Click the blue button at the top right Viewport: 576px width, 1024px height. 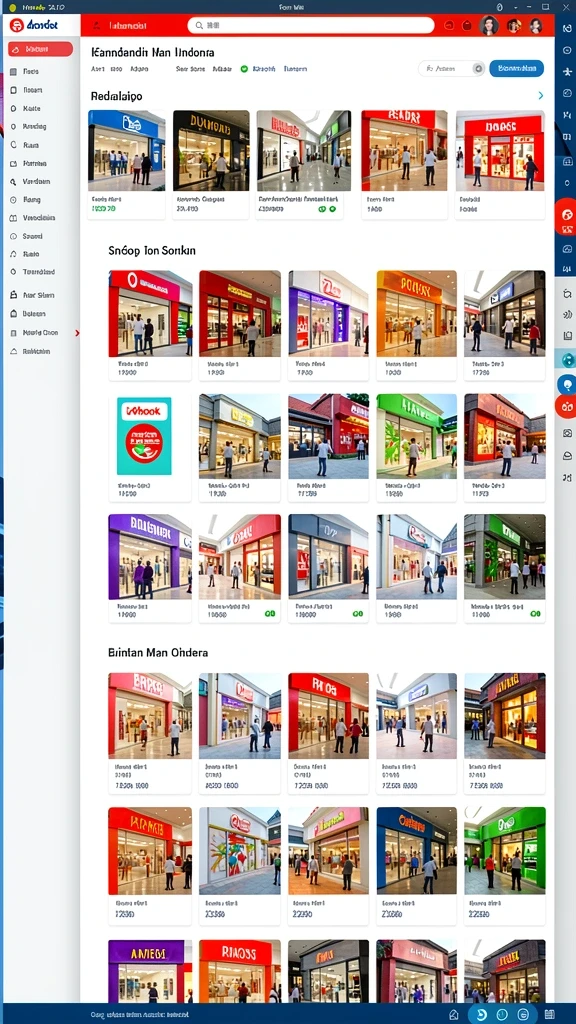click(517, 69)
